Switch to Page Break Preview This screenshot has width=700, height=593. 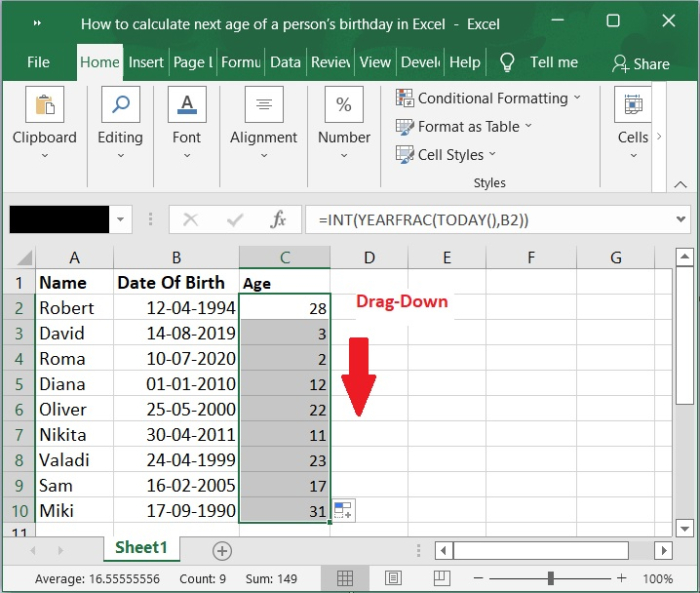point(442,579)
